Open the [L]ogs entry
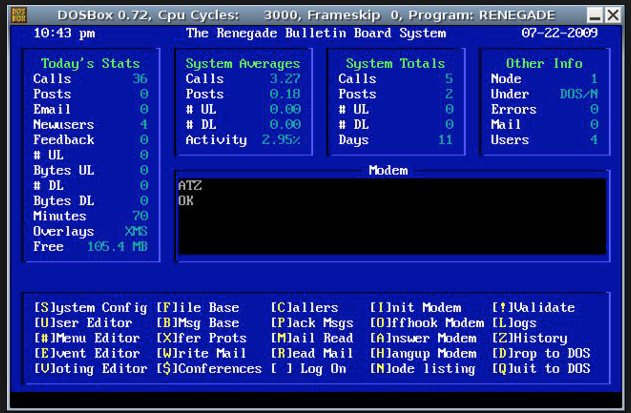 pos(514,323)
